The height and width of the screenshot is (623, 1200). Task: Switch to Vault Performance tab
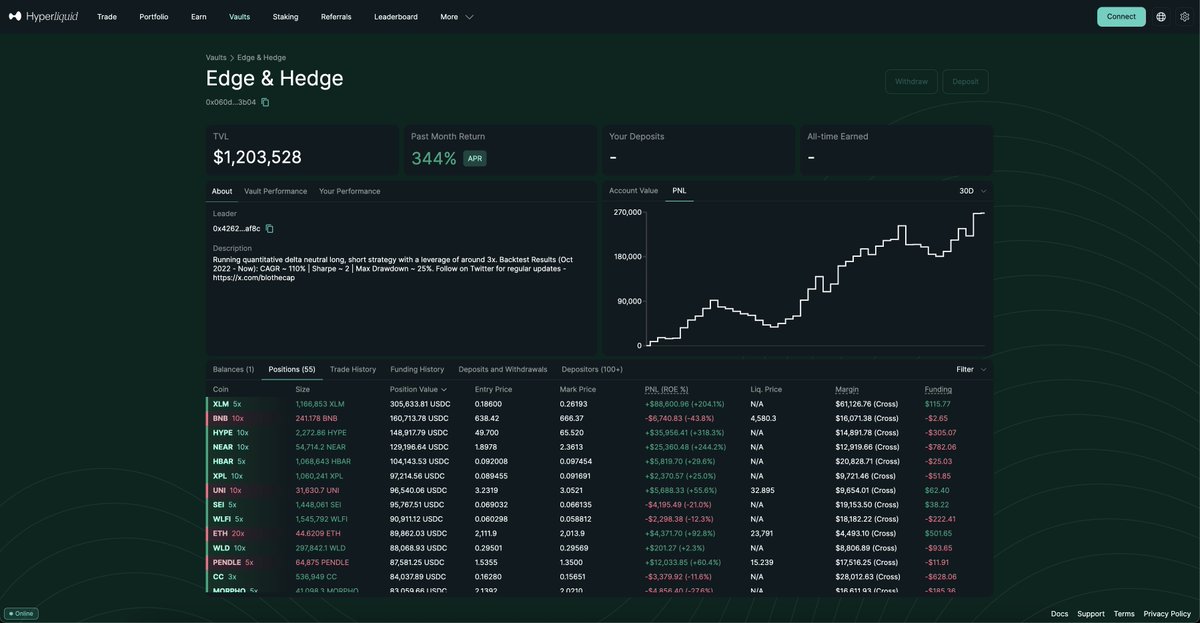pyautogui.click(x=275, y=191)
